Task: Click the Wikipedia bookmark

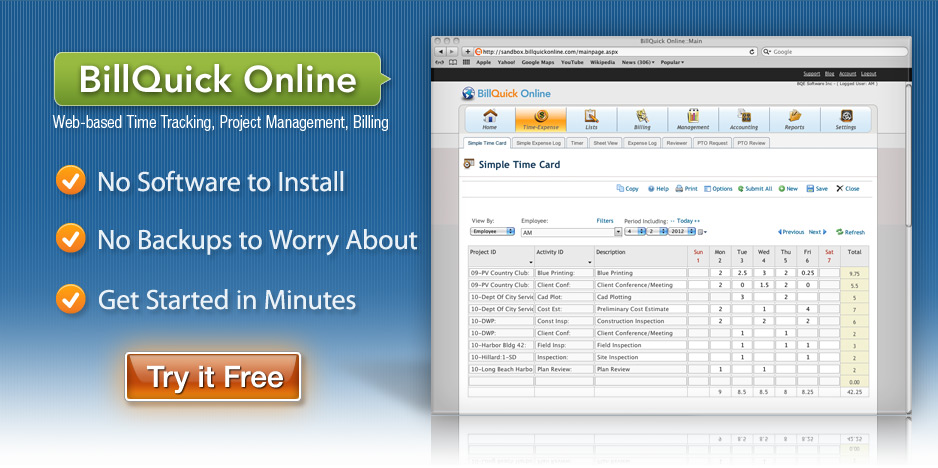Action: [602, 62]
